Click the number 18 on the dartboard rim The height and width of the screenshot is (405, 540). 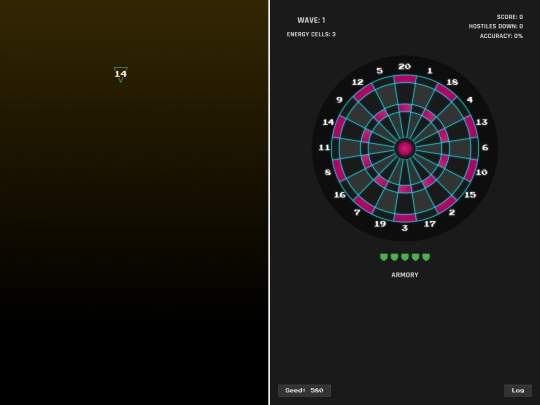(452, 82)
